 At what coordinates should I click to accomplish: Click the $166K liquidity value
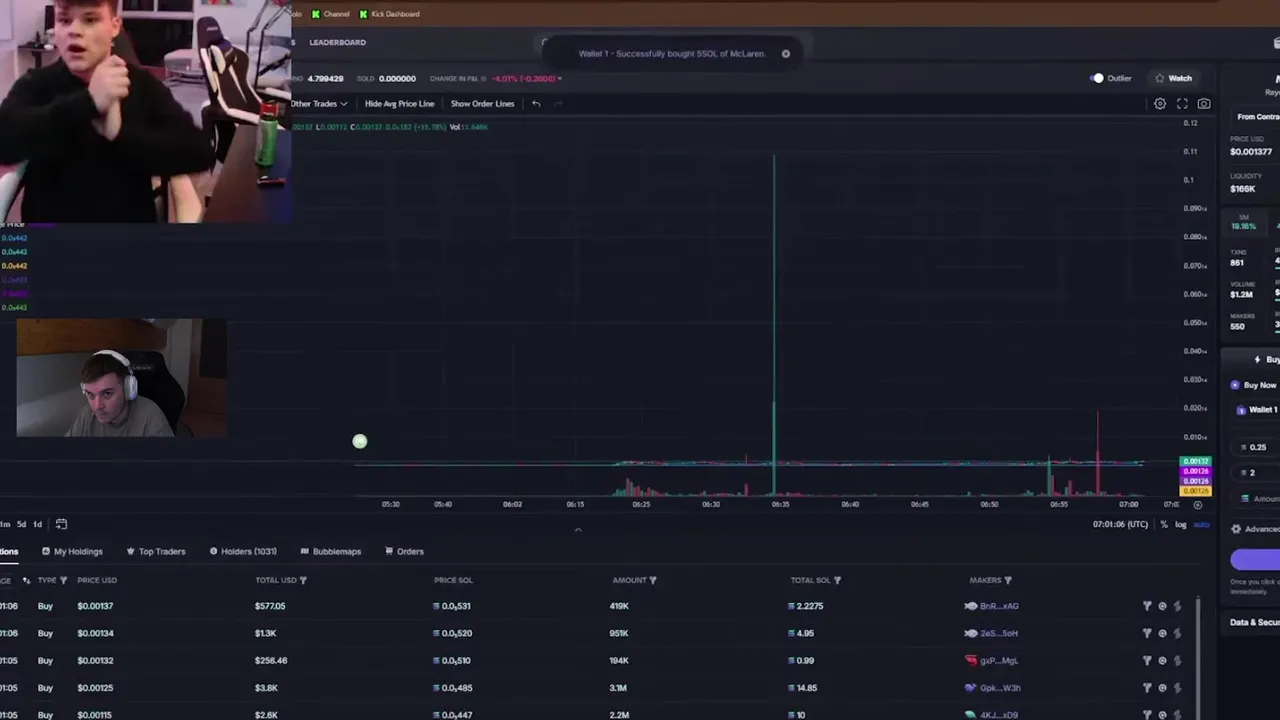(x=1243, y=189)
